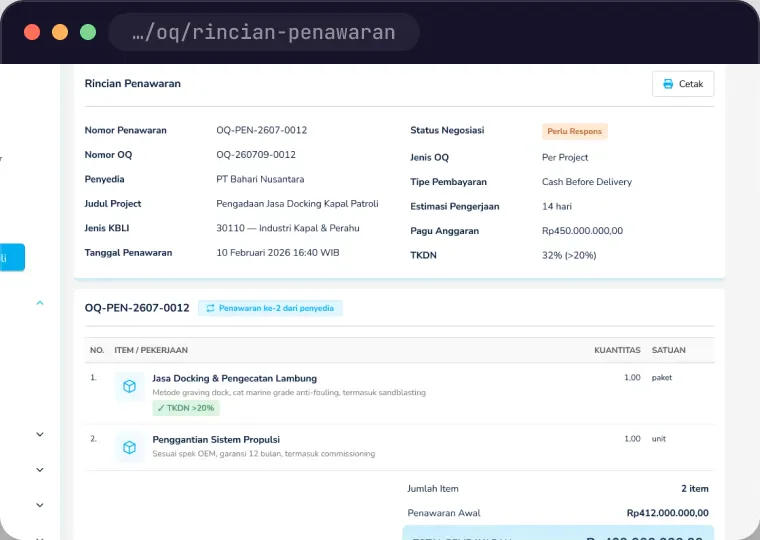Click the KUANTITAS column header

point(617,350)
